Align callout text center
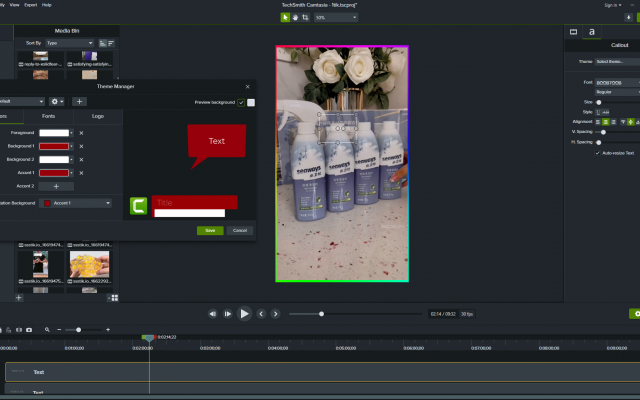640x400 pixels. tap(606, 122)
